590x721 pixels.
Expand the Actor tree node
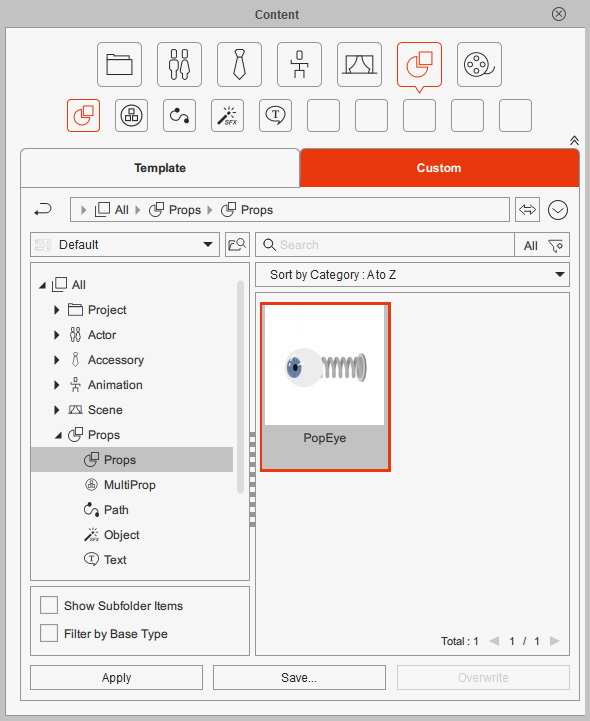pyautogui.click(x=57, y=335)
